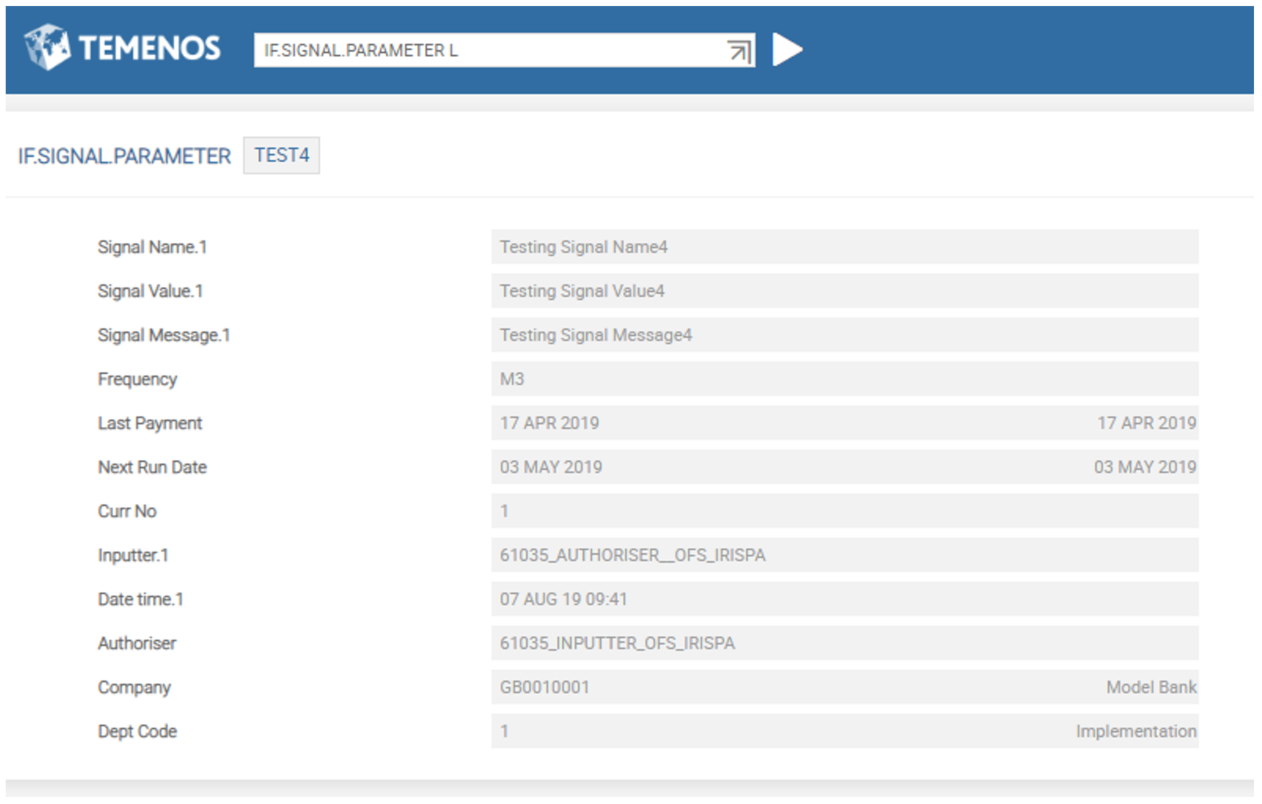Click the Model Bank enrichment text

click(1151, 687)
